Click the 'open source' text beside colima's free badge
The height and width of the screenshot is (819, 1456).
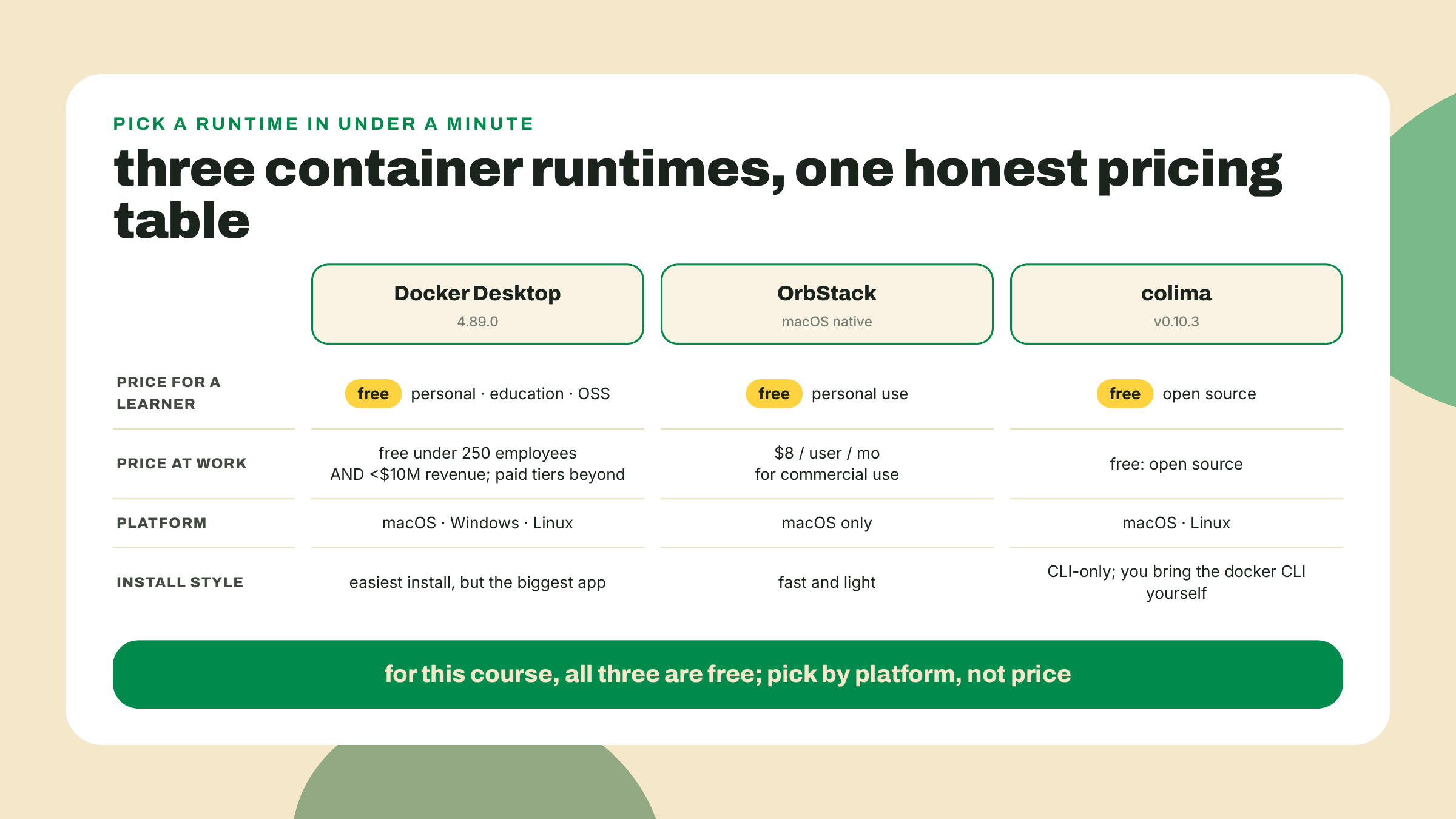click(x=1209, y=394)
